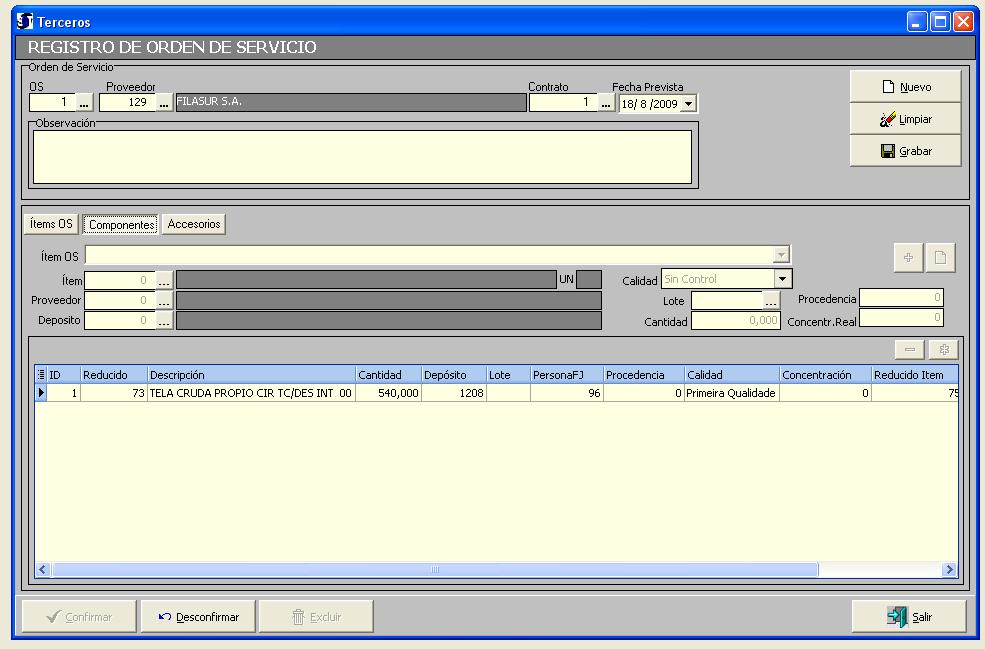Exit the form via Salir

[x=909, y=617]
